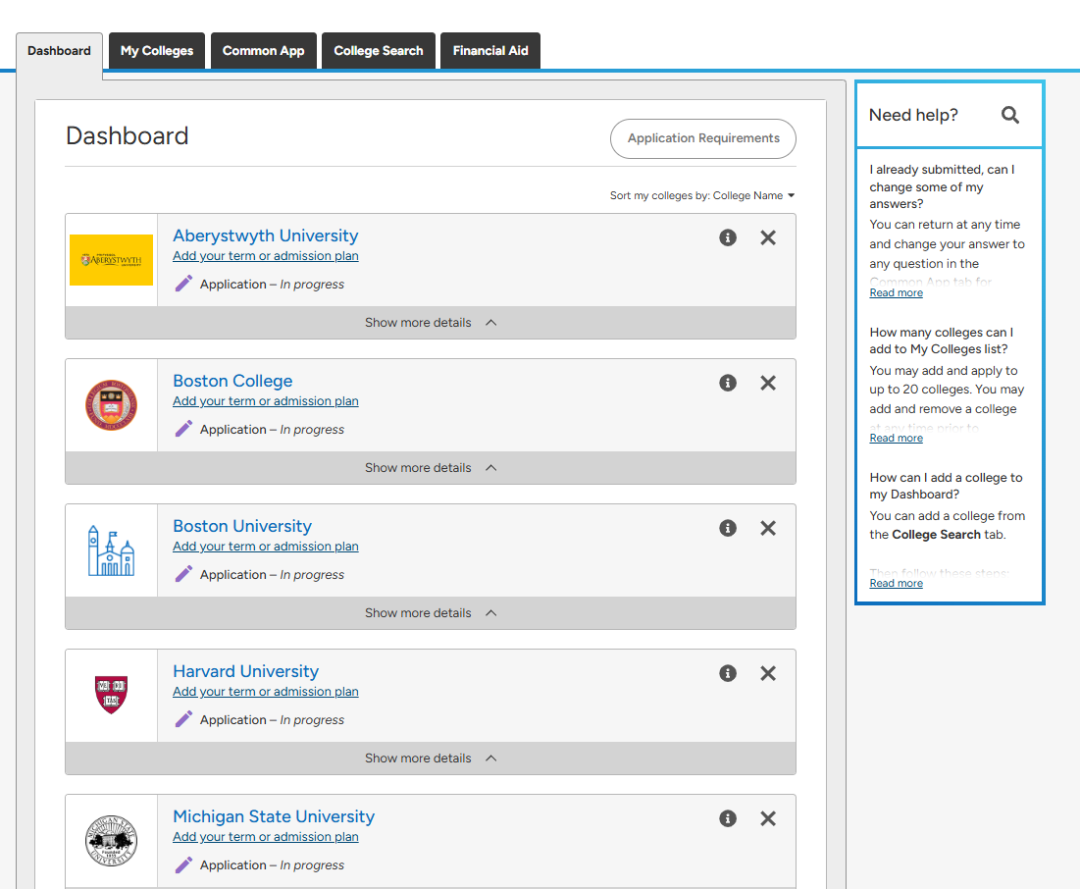Click the Boston College seal logo
1080x889 pixels.
(x=111, y=405)
